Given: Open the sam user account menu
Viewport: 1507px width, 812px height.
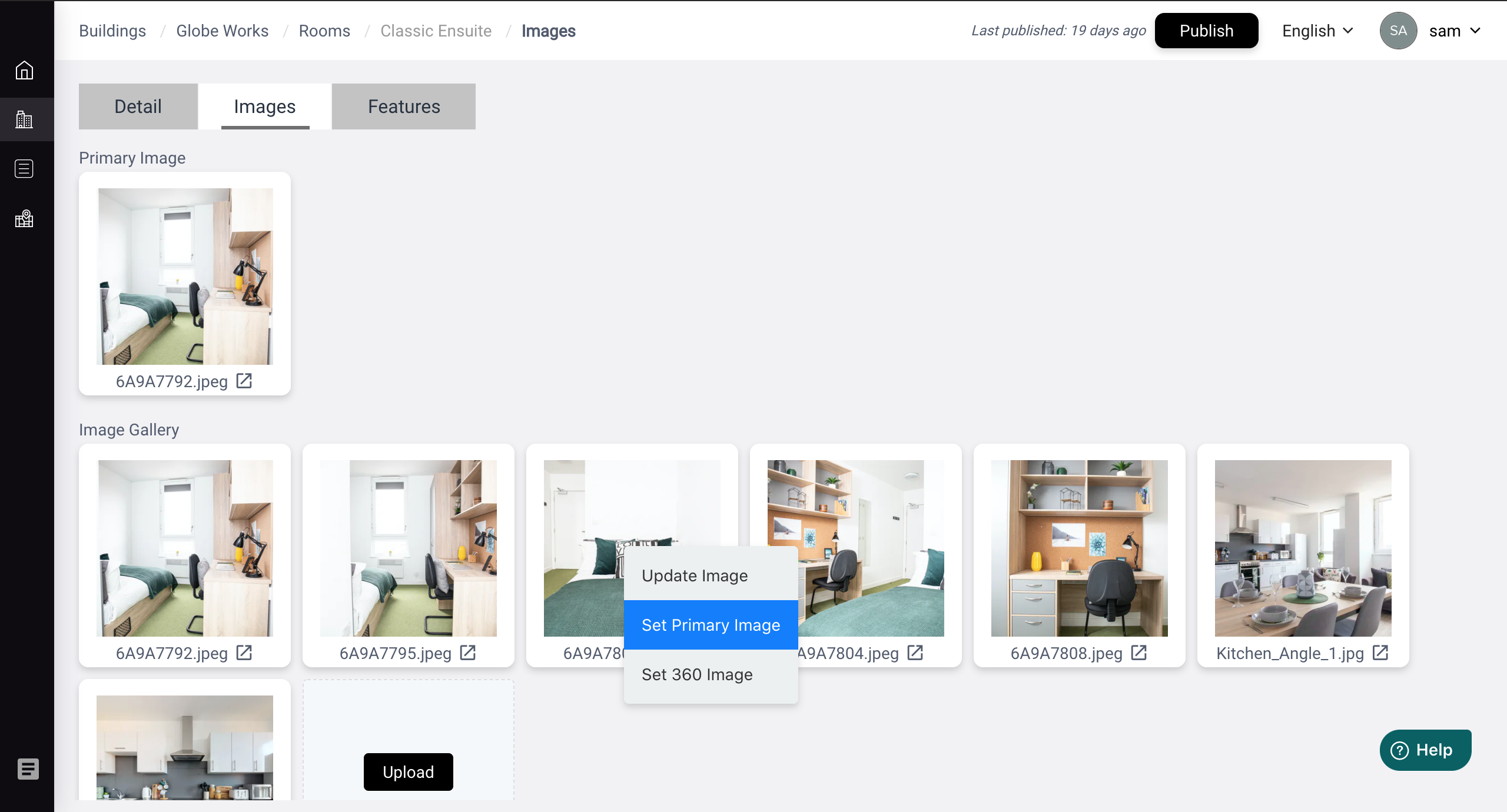Looking at the screenshot, I should coord(1454,31).
